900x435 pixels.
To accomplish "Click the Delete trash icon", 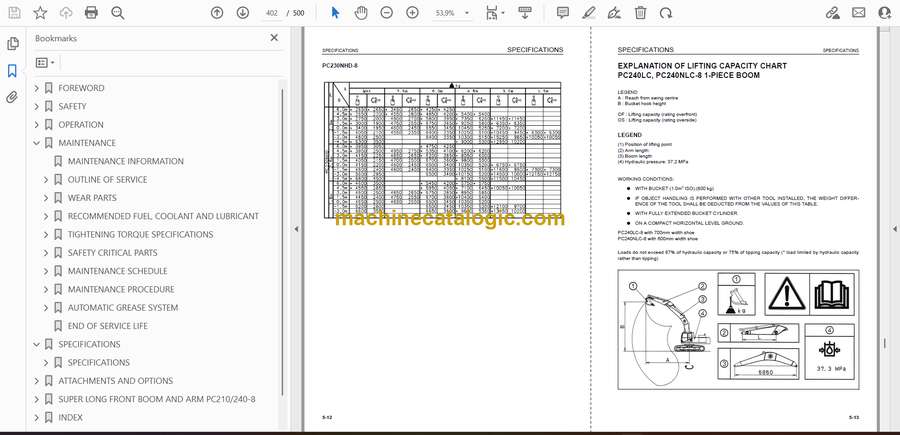I will click(641, 13).
